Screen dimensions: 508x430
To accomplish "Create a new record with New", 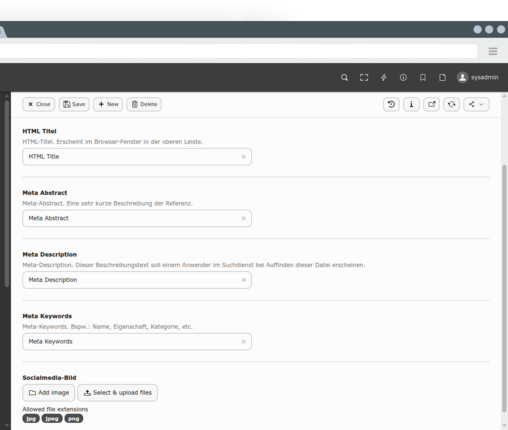I will pyautogui.click(x=108, y=104).
